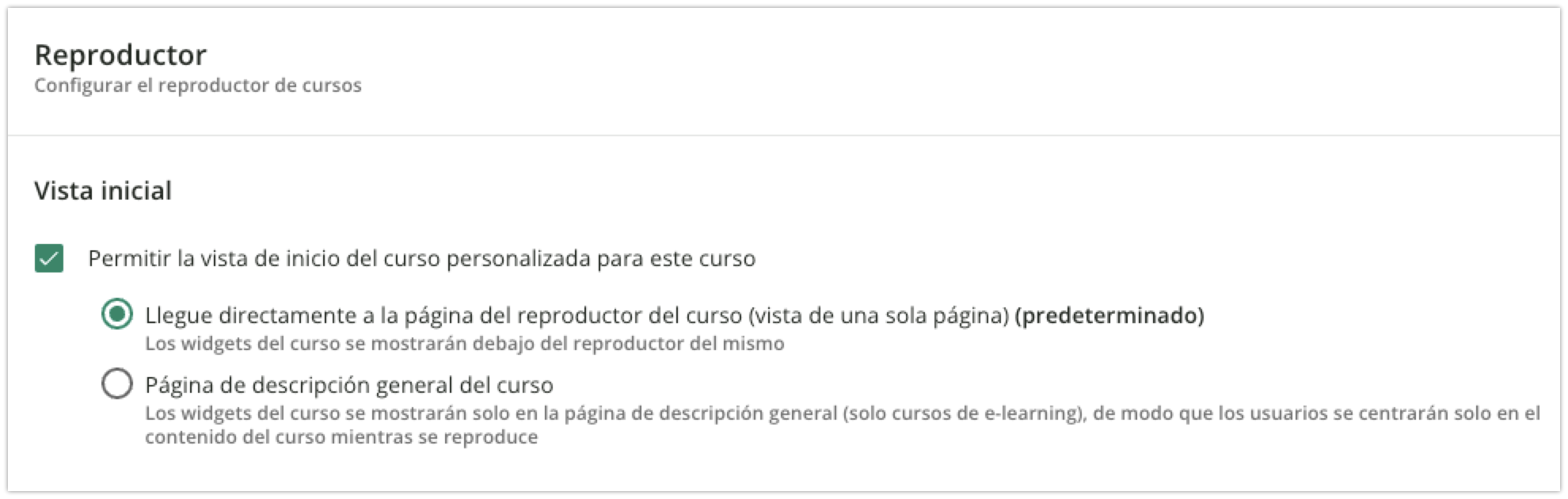Click the divider line below the Reproductor header
The width and height of the screenshot is (1568, 499).
pos(784,135)
